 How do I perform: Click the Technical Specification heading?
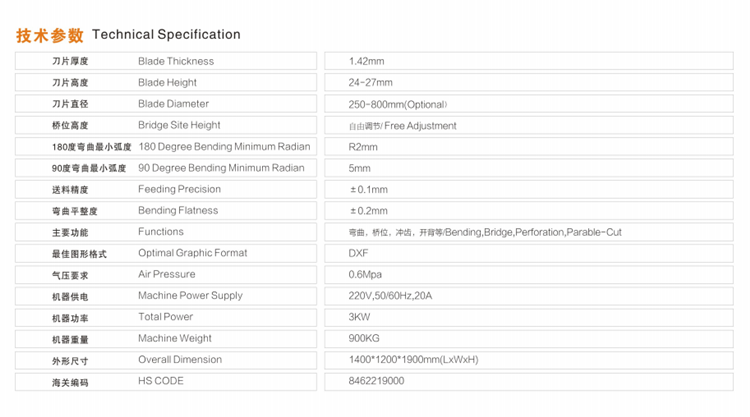(166, 34)
